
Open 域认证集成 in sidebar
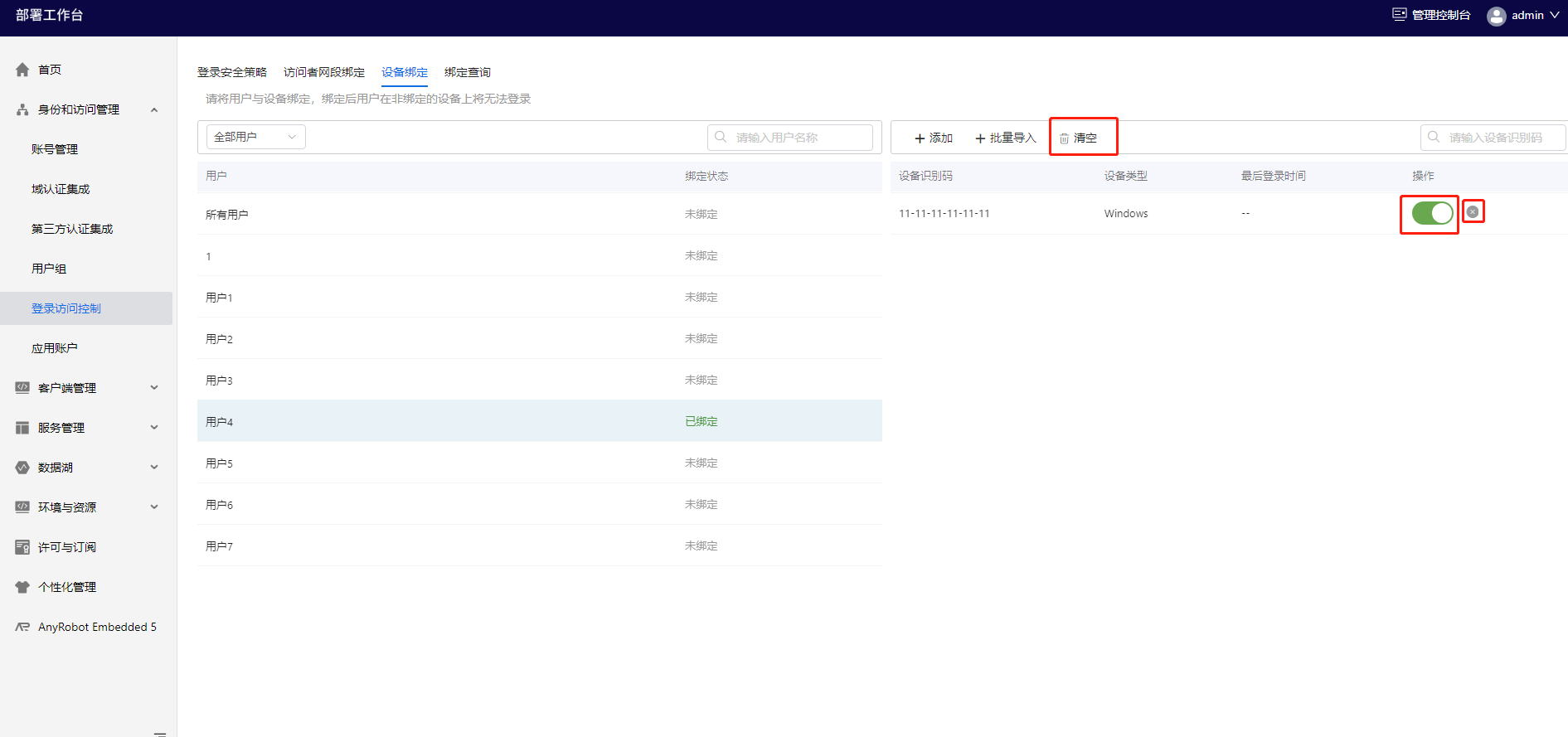pyautogui.click(x=61, y=189)
